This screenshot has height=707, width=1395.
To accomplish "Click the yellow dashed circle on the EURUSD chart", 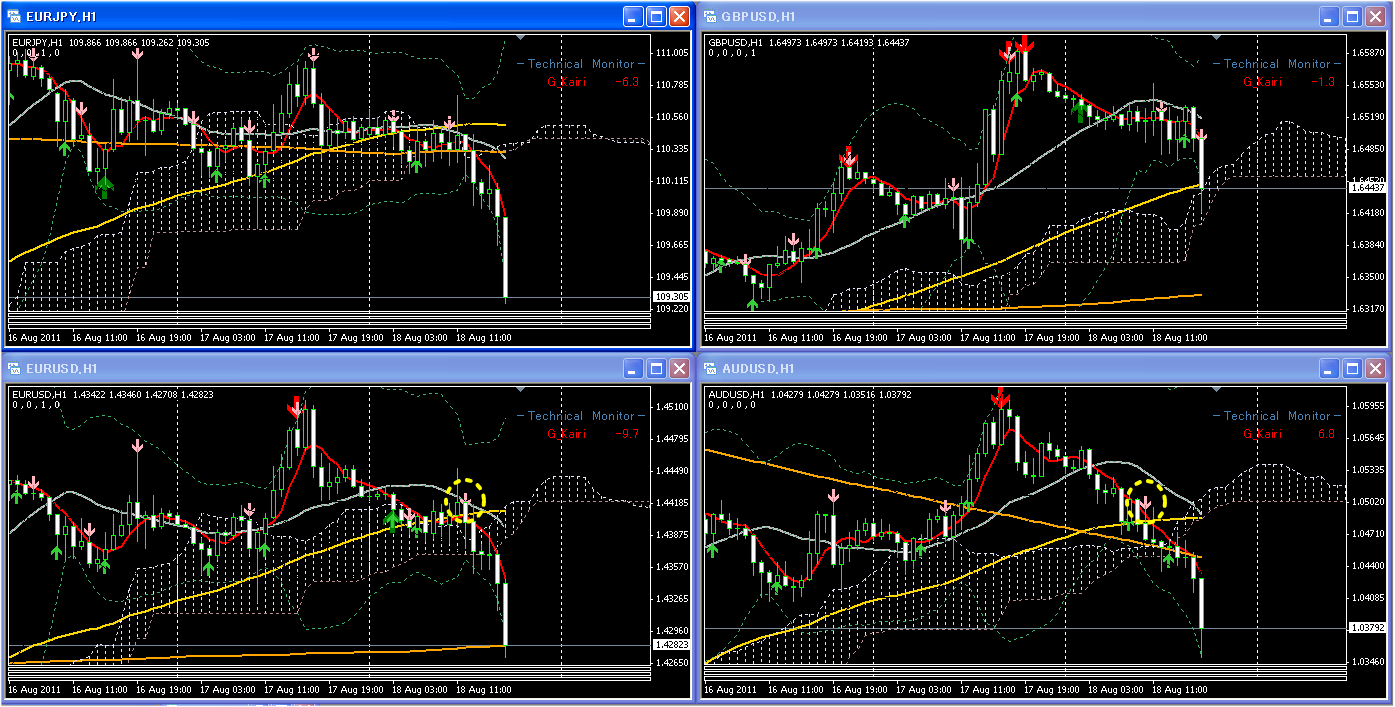I will (465, 499).
